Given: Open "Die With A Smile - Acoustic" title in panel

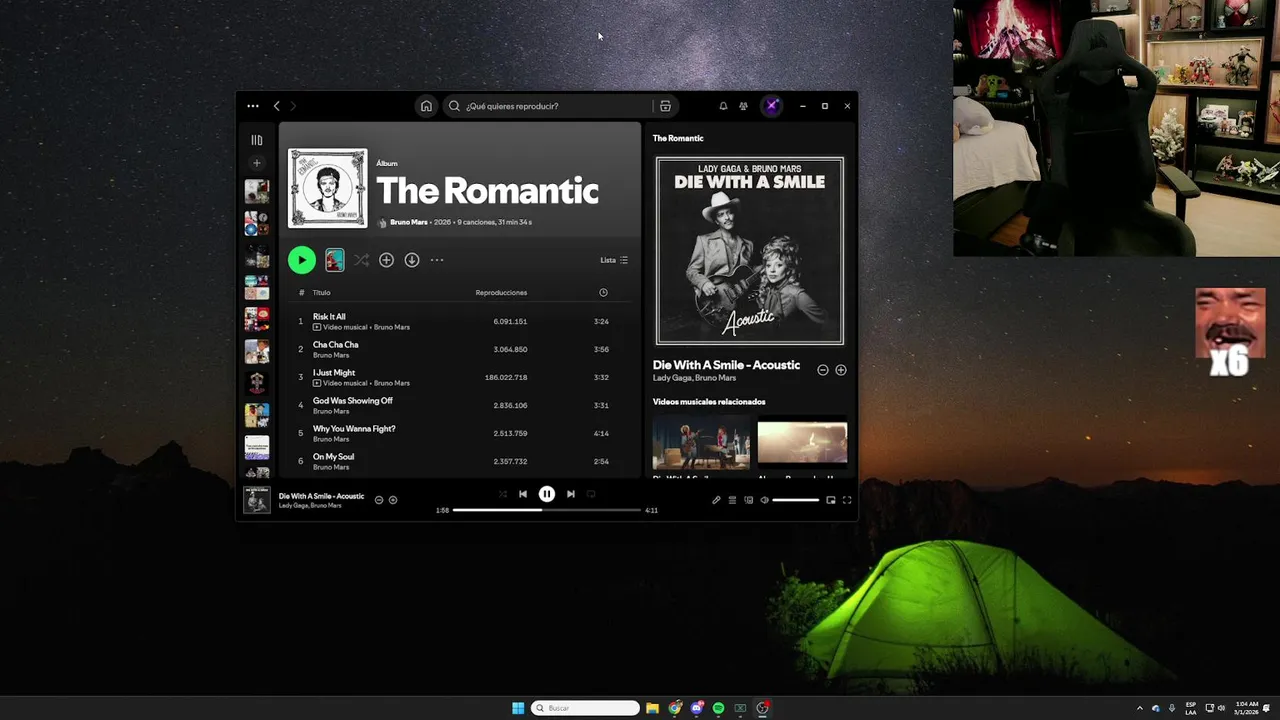Looking at the screenshot, I should coord(726,365).
